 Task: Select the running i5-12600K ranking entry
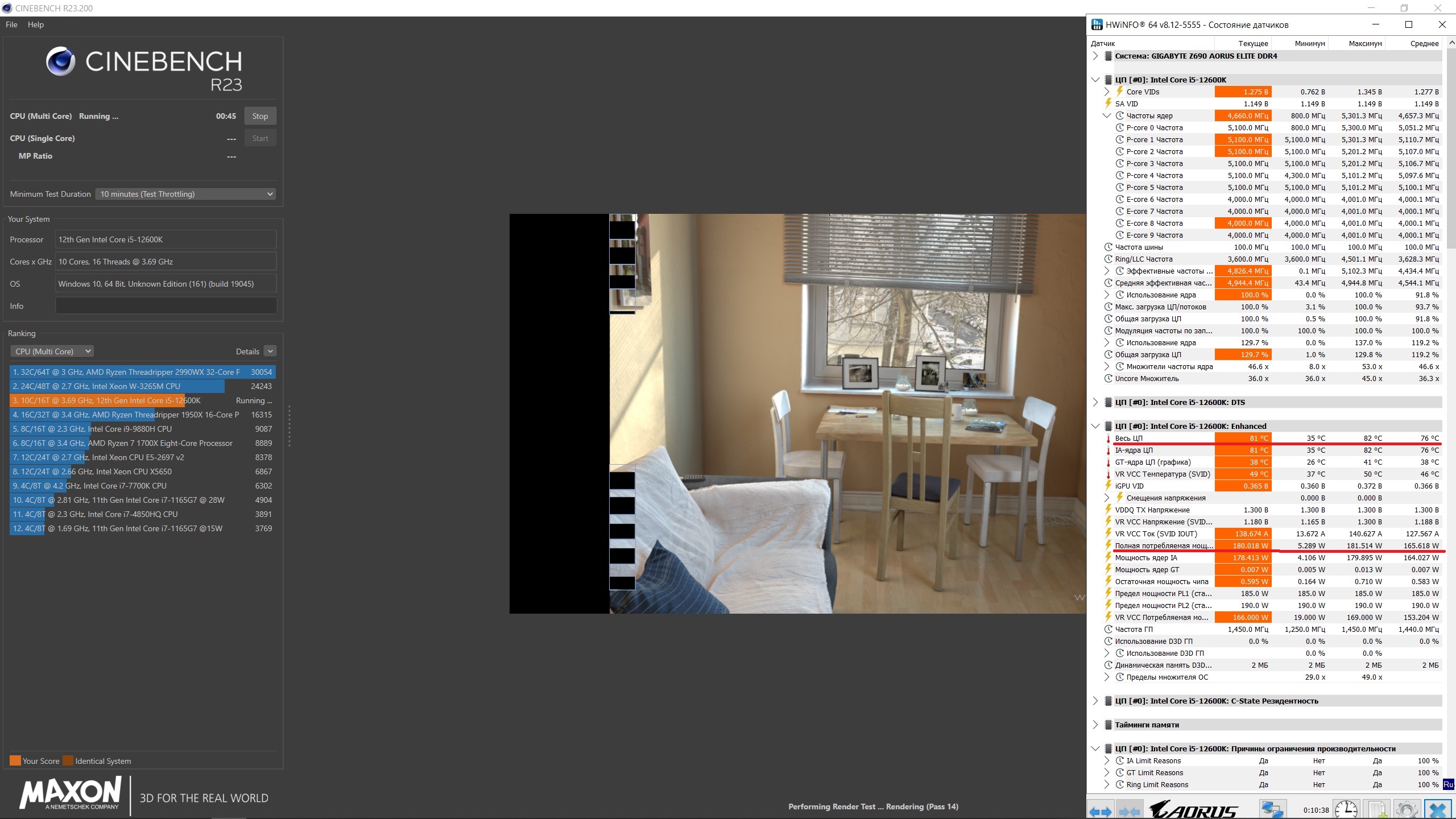coord(143,400)
